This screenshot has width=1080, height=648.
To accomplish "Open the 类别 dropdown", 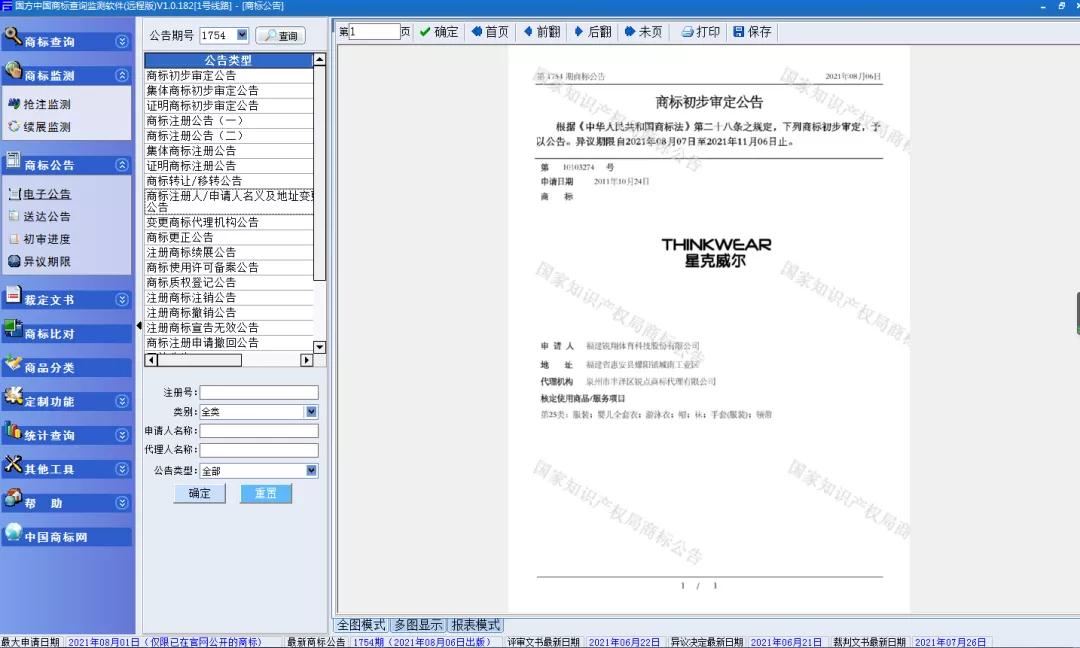I will pyautogui.click(x=311, y=412).
